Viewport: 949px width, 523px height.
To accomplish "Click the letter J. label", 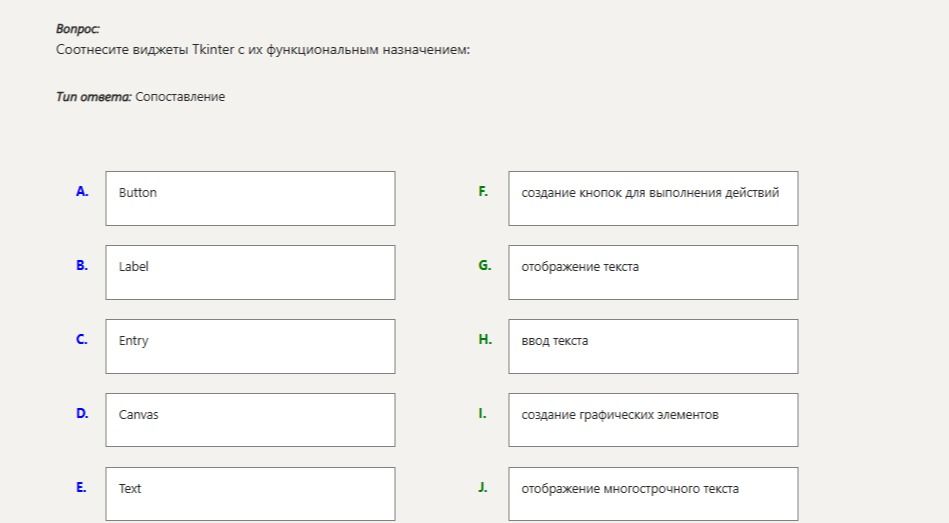I will 482,487.
